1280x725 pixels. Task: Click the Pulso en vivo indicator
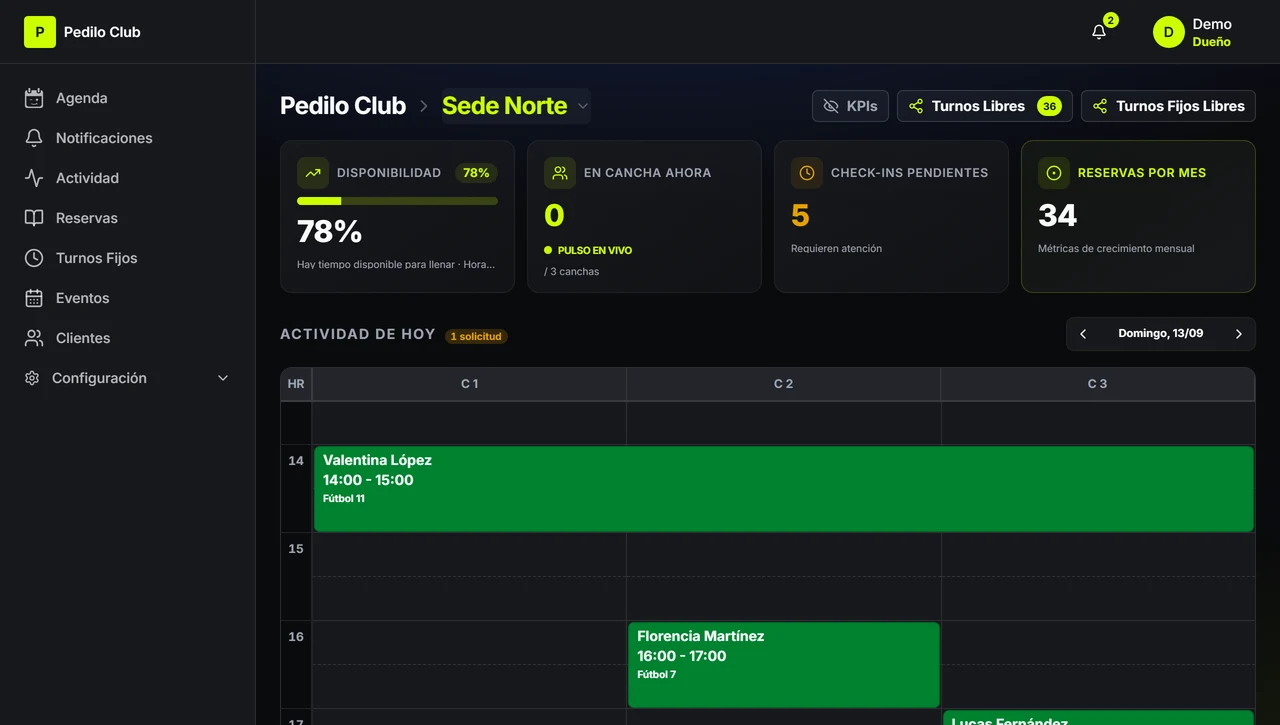click(x=588, y=250)
